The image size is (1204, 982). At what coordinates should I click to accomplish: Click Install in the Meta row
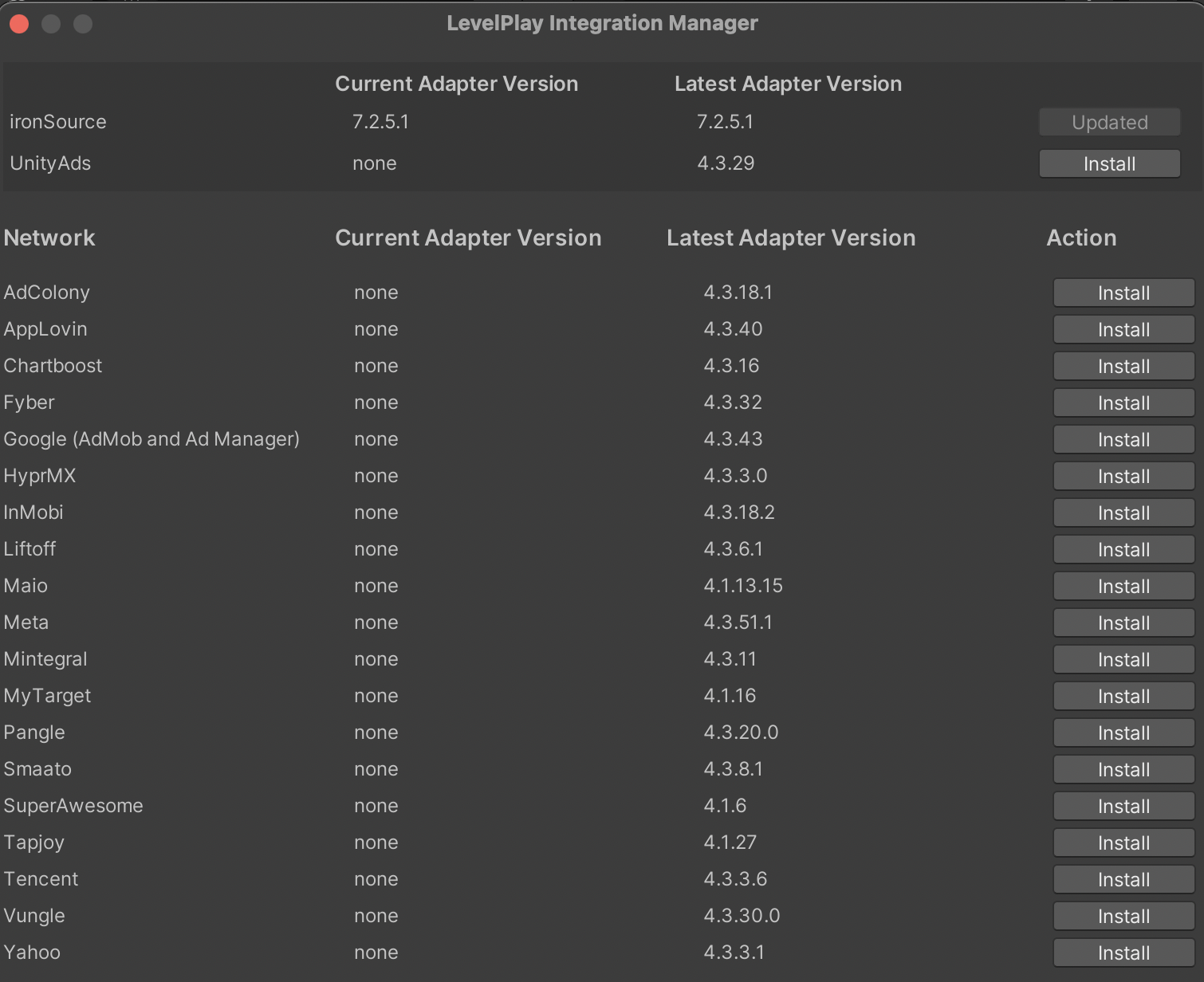(x=1123, y=623)
